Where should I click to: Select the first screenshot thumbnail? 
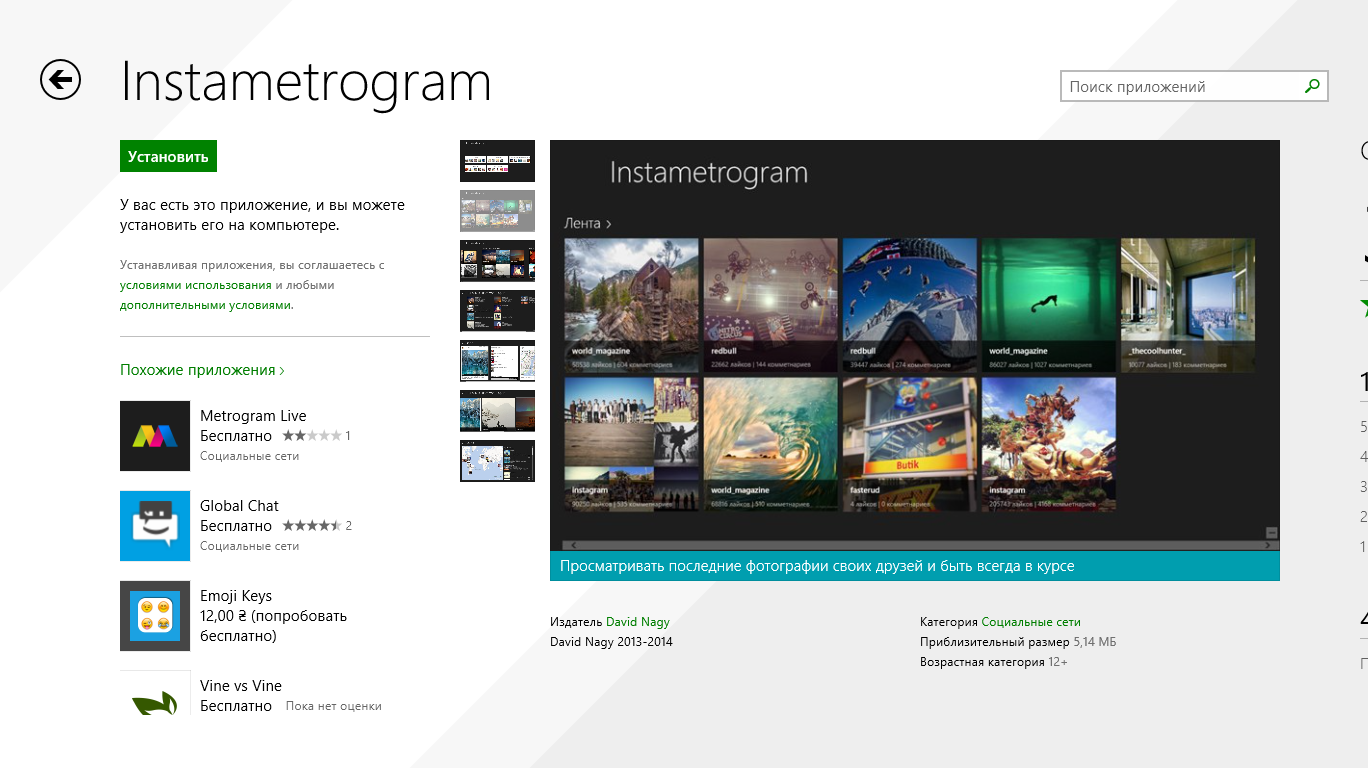pos(497,161)
